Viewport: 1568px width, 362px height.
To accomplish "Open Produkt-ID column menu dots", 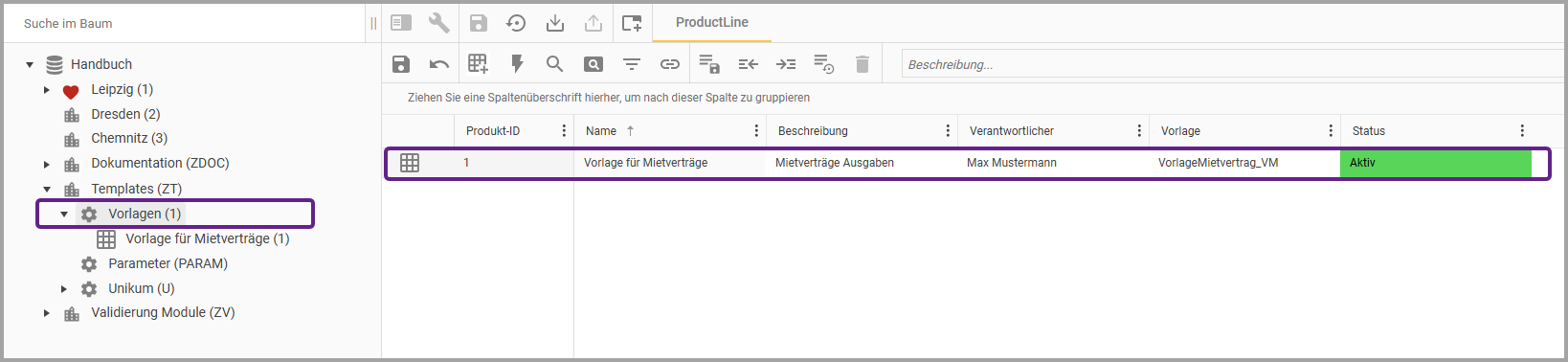I will [x=564, y=131].
